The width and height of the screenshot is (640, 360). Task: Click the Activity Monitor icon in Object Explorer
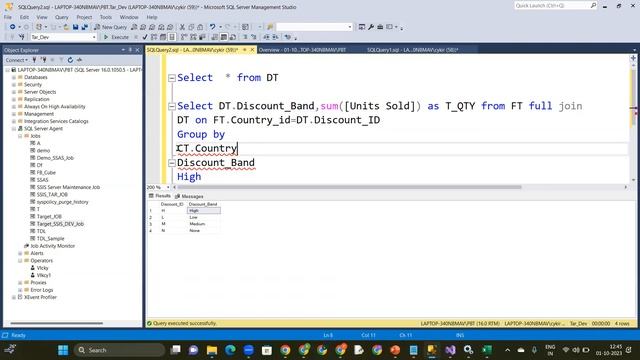pyautogui.click(x=79, y=60)
